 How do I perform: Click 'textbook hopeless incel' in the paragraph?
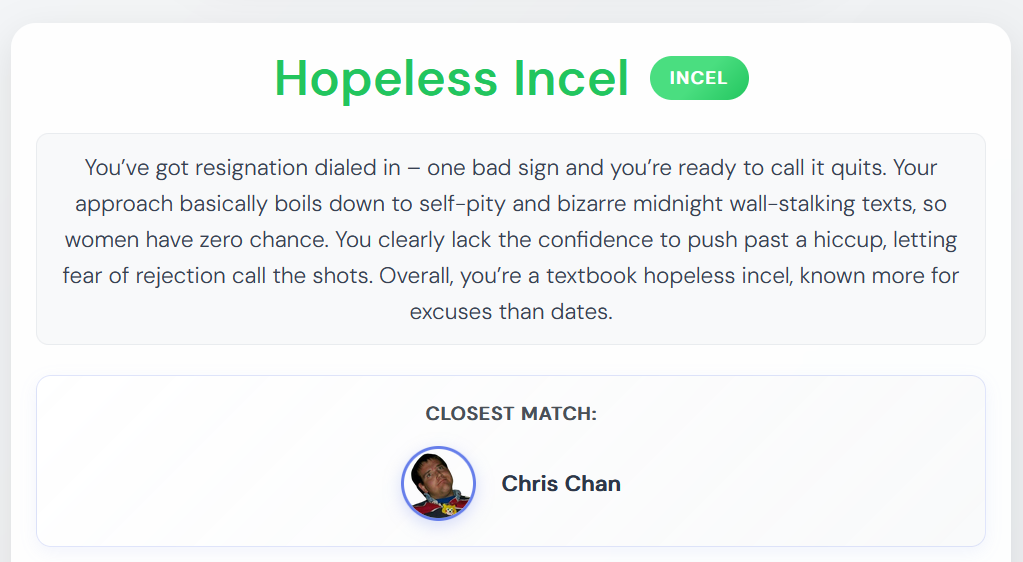[x=668, y=275]
